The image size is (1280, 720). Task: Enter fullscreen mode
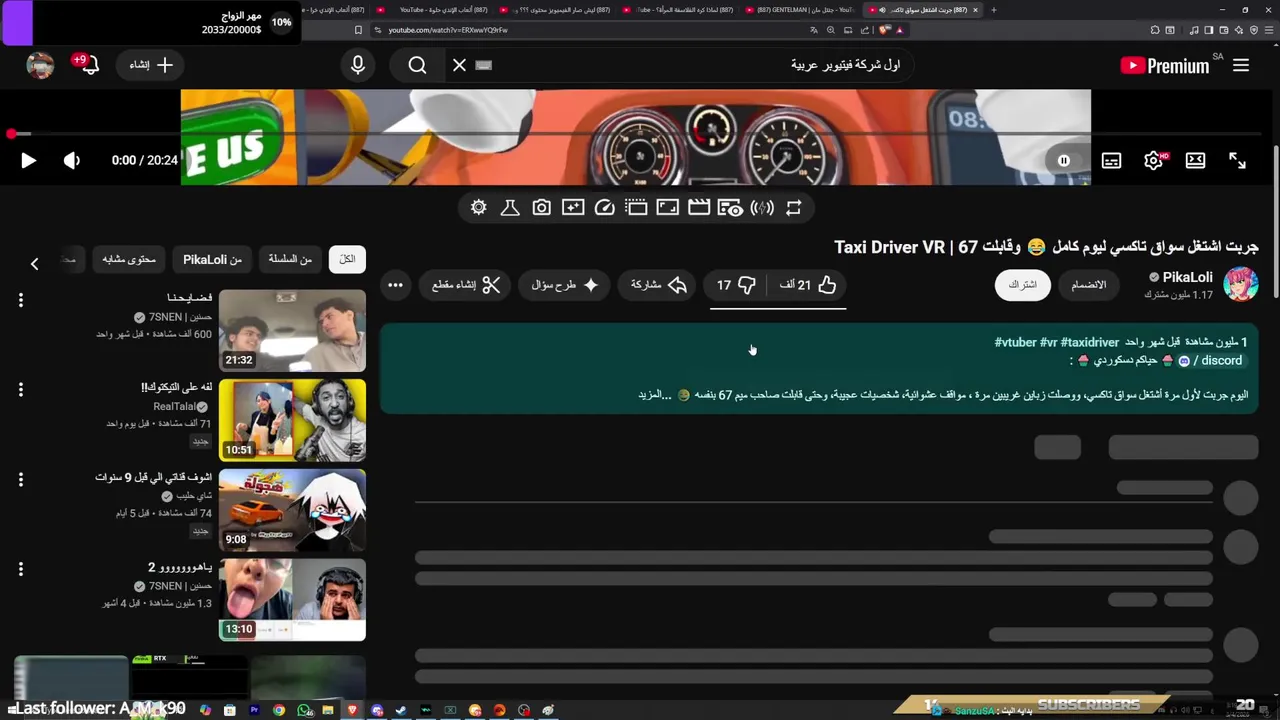1237,160
